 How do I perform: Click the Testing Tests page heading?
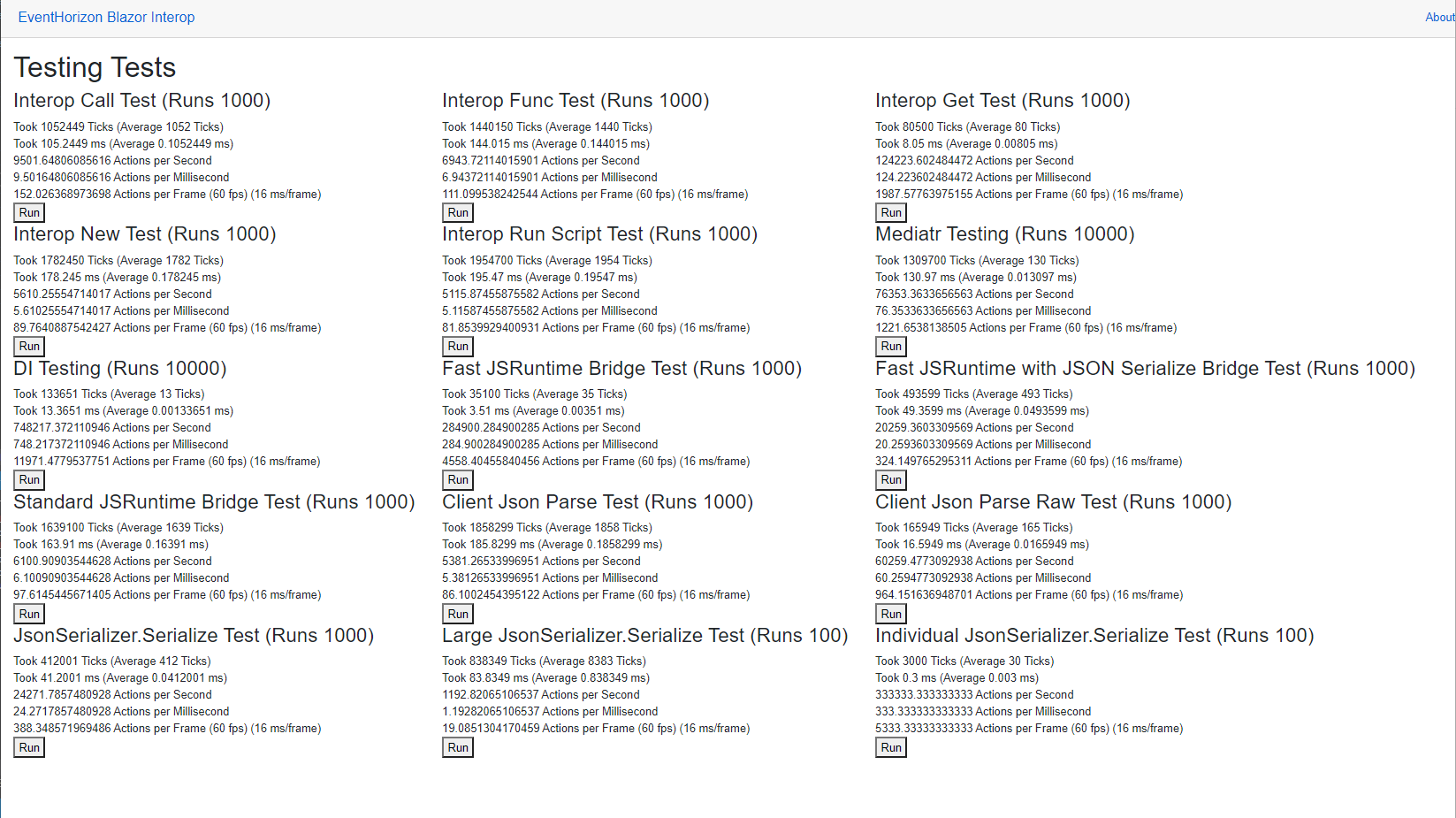coord(95,67)
